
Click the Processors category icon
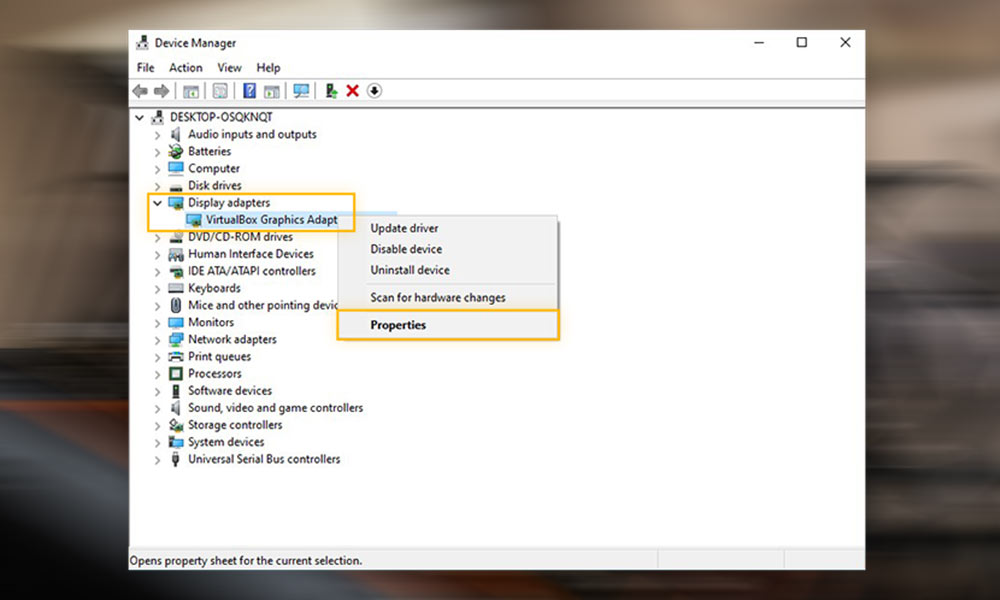click(175, 374)
